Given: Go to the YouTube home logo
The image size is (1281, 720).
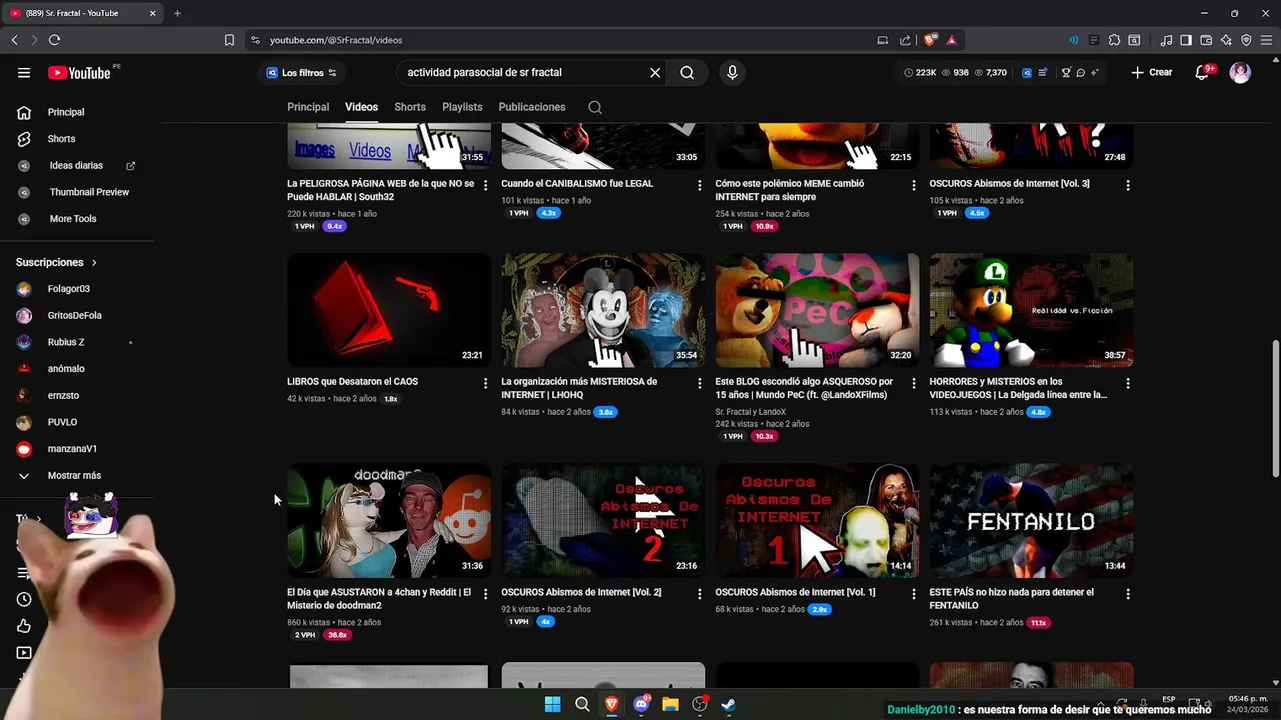Looking at the screenshot, I should (x=79, y=72).
